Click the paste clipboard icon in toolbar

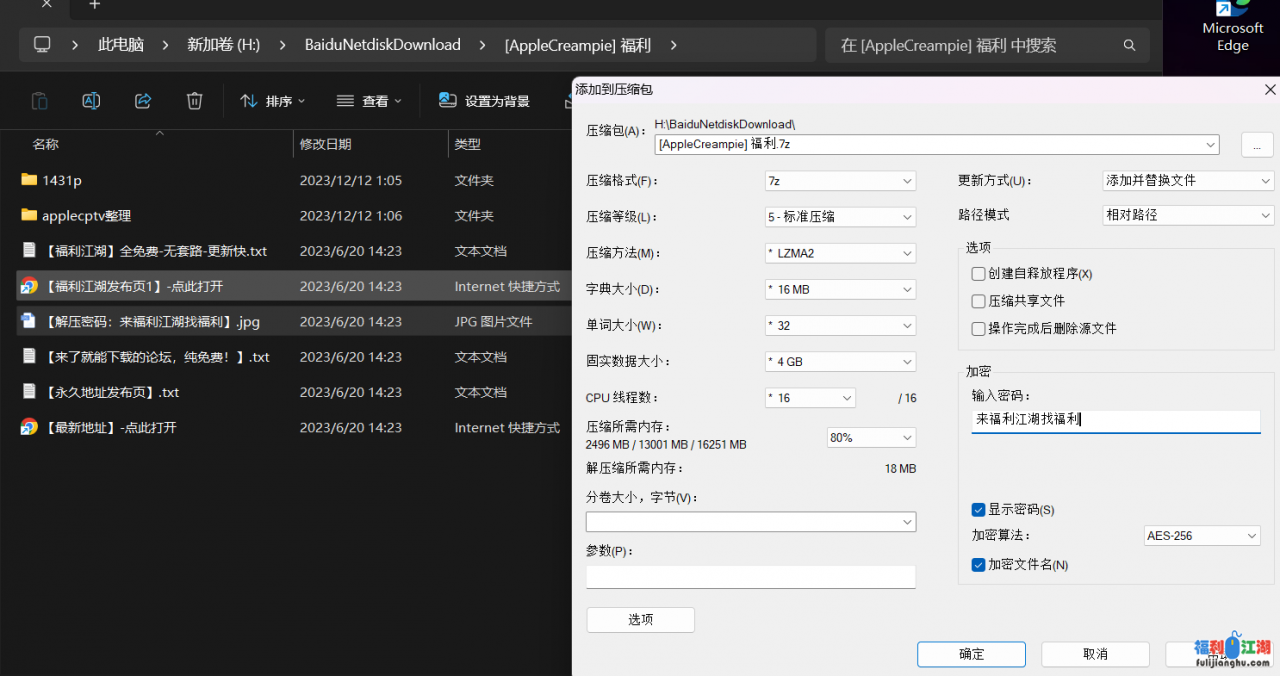39,101
